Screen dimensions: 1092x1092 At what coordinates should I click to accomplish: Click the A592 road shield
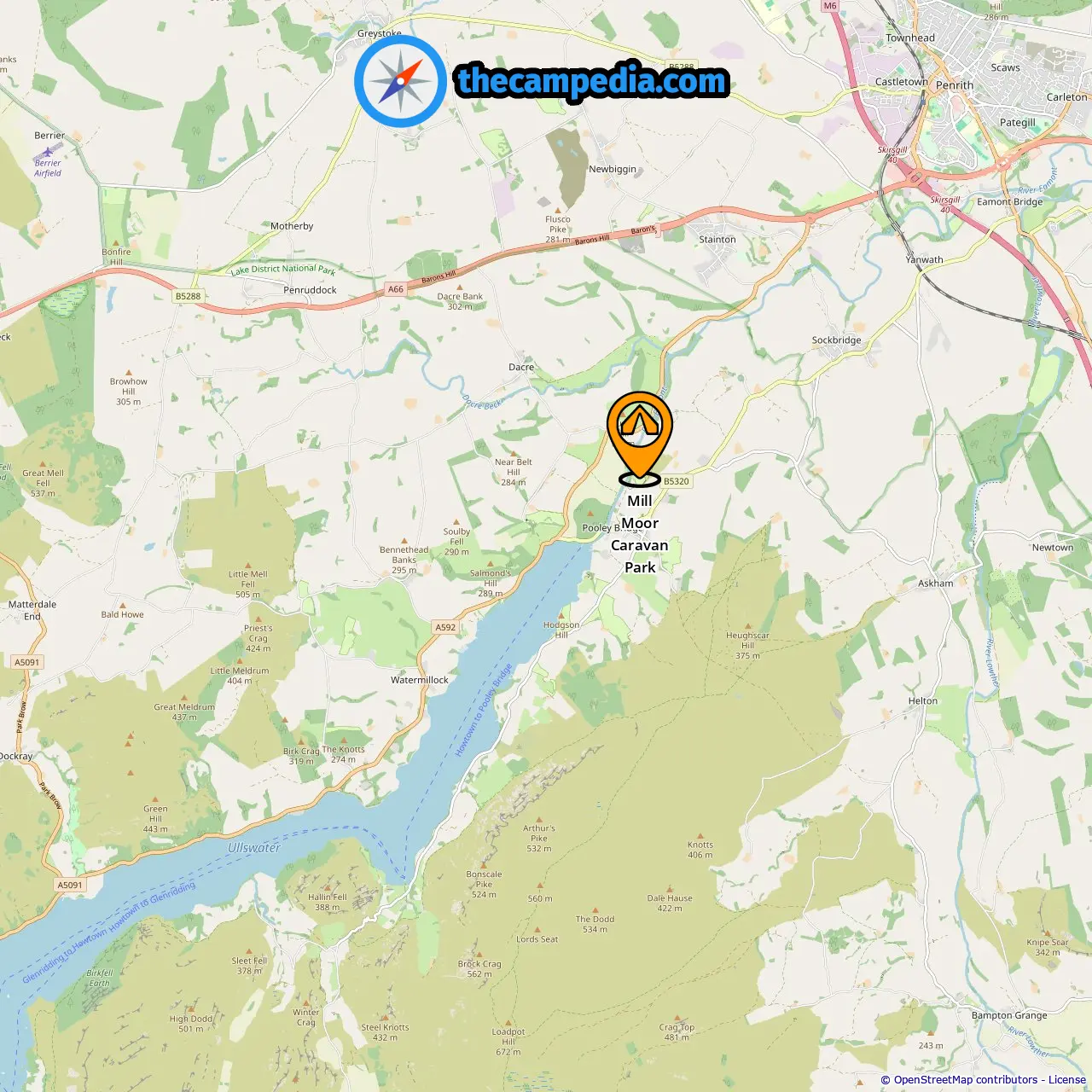445,627
